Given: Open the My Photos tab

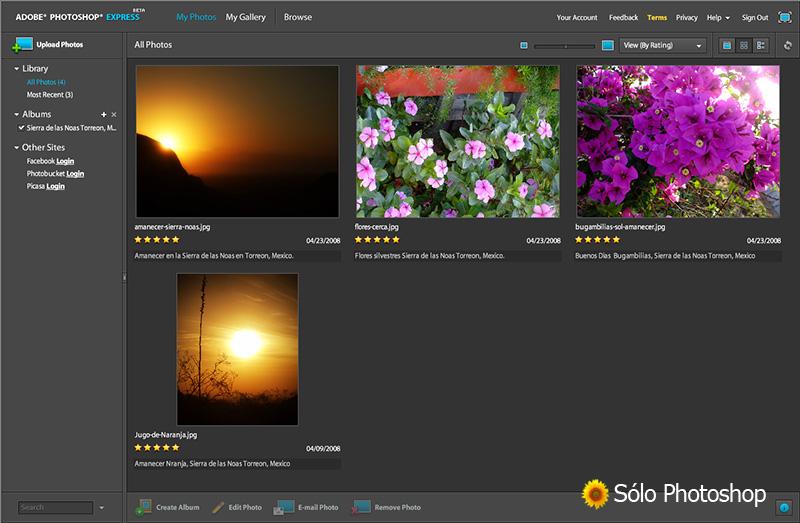Looking at the screenshot, I should coord(196,17).
